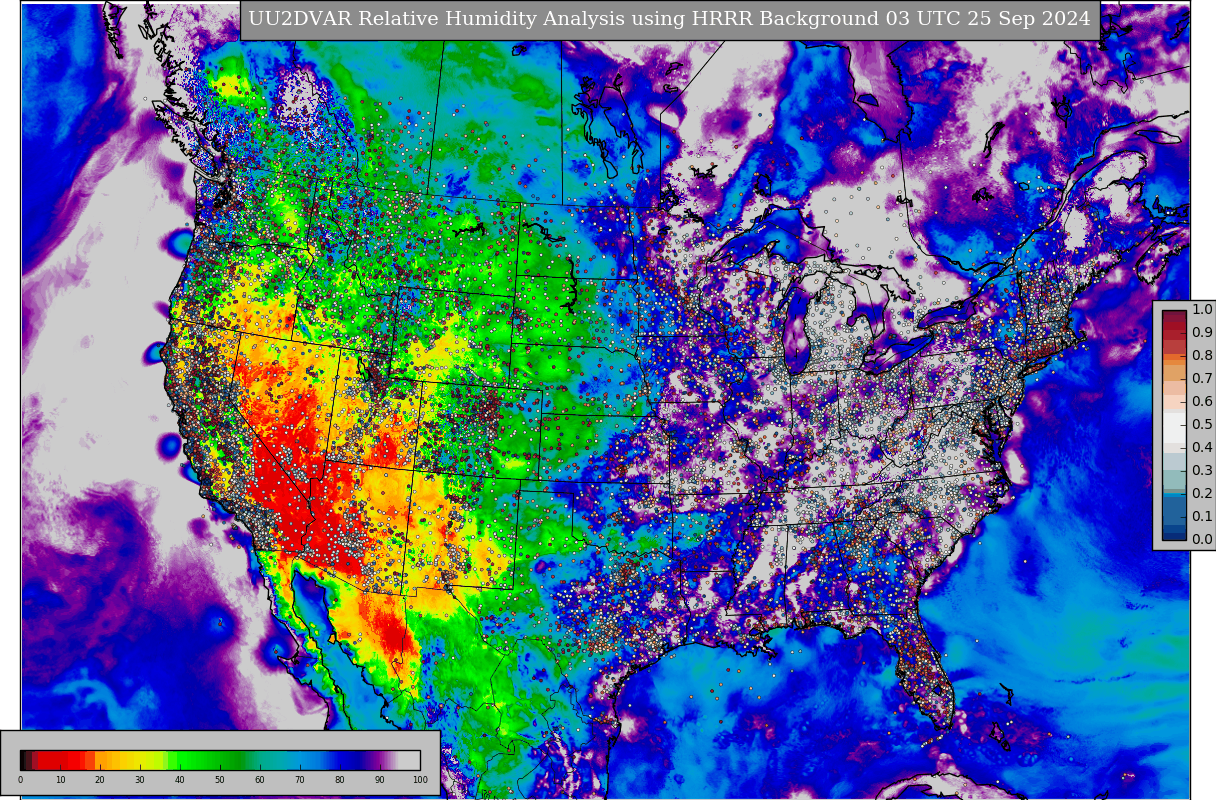Image resolution: width=1216 pixels, height=800 pixels.
Task: Select the dark red swatch beside 1.0
Action: [x=1174, y=318]
